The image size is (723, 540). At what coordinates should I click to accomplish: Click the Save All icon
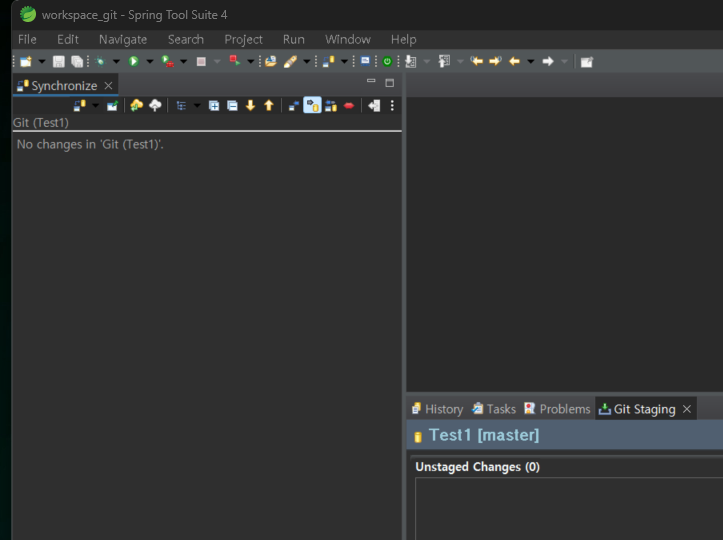[x=77, y=61]
